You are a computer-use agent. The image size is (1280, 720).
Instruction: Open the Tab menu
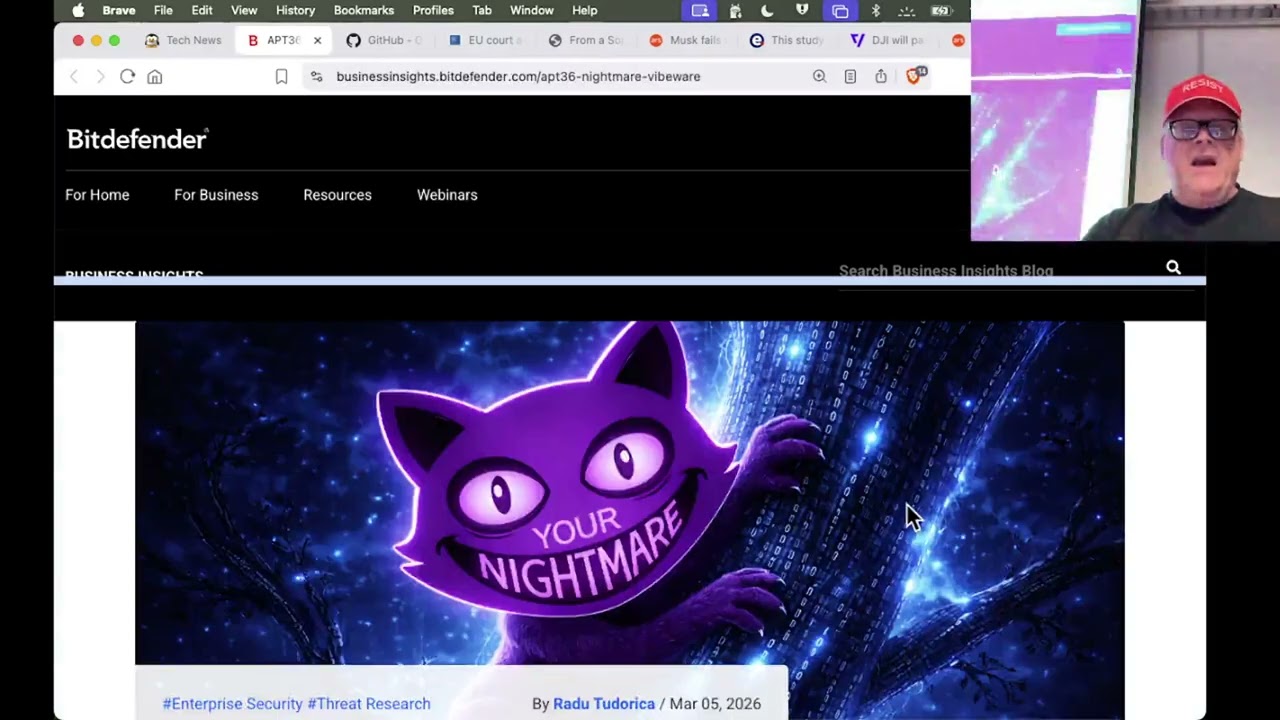pos(482,11)
